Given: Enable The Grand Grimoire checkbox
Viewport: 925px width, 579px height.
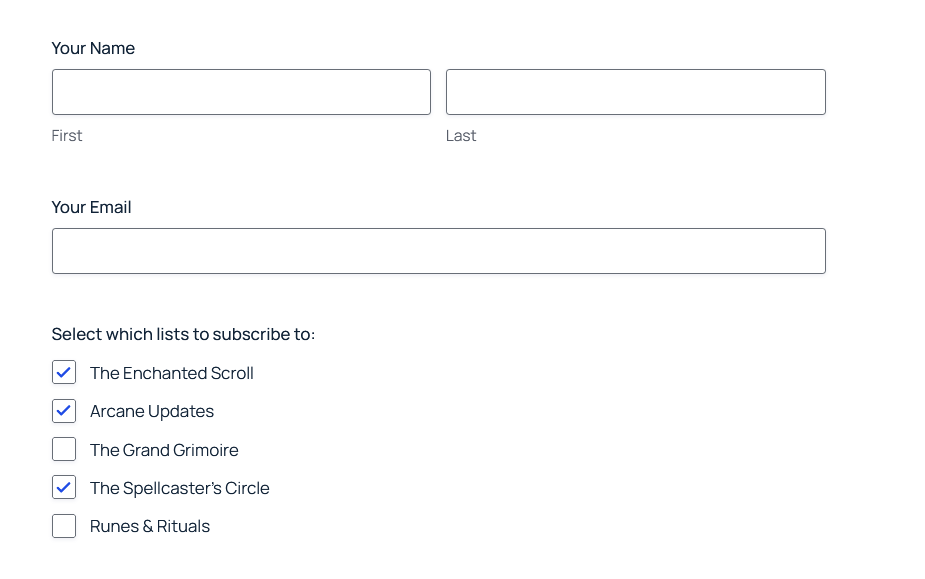Looking at the screenshot, I should click(x=64, y=449).
